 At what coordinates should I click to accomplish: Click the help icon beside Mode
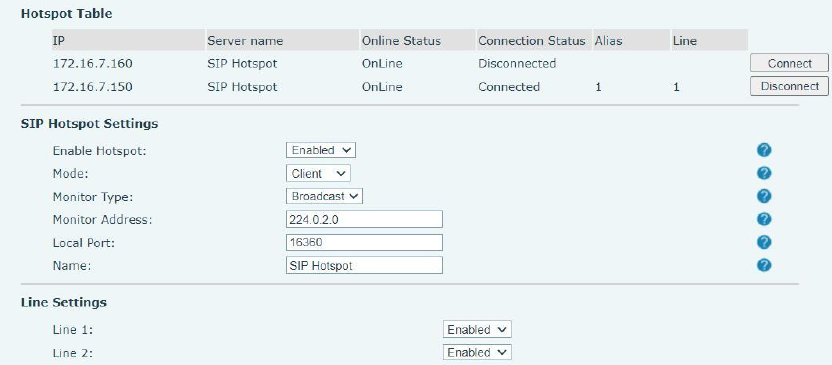764,173
